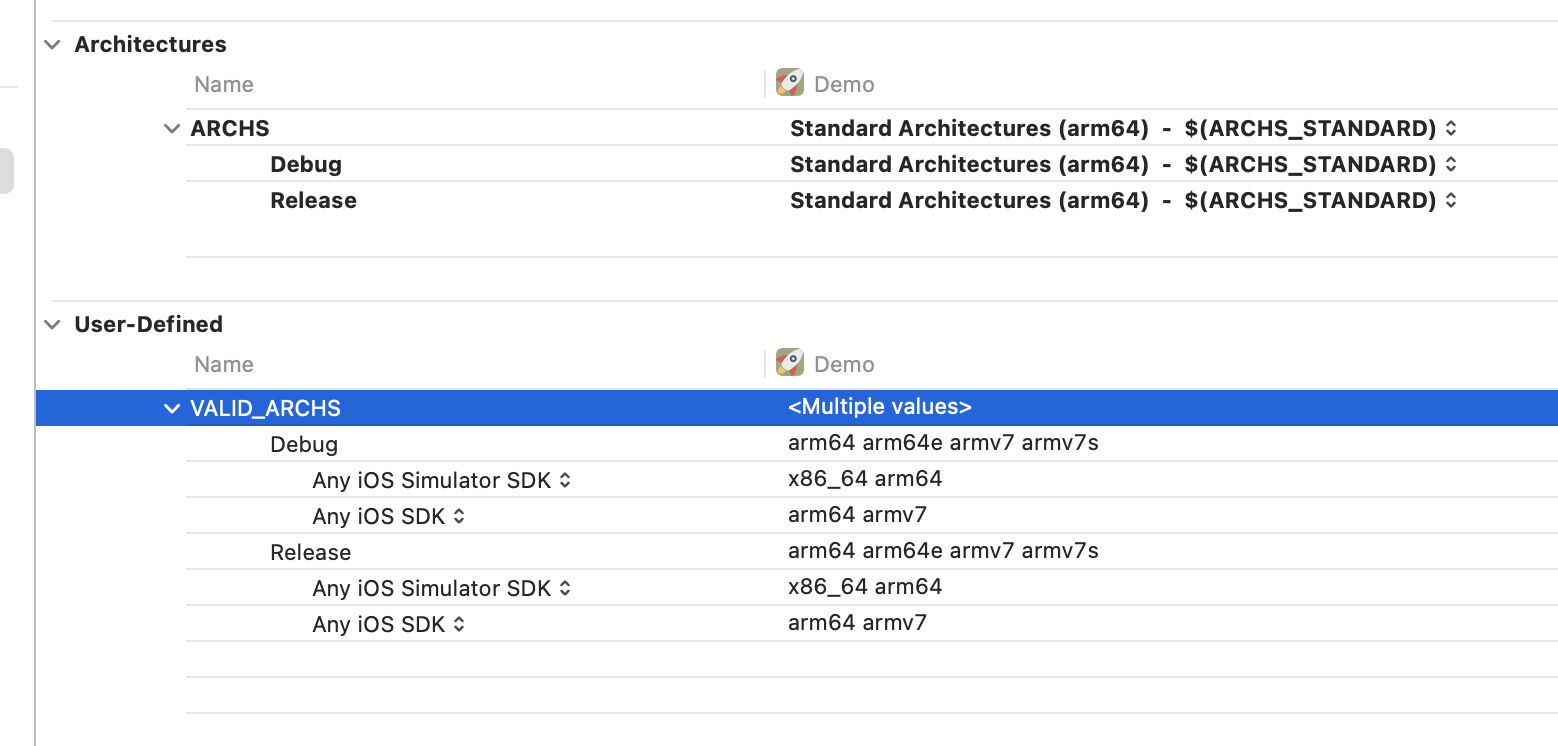
Task: Edit Release value 'arm64 arm64e armv7 armv7s'
Action: coord(943,551)
